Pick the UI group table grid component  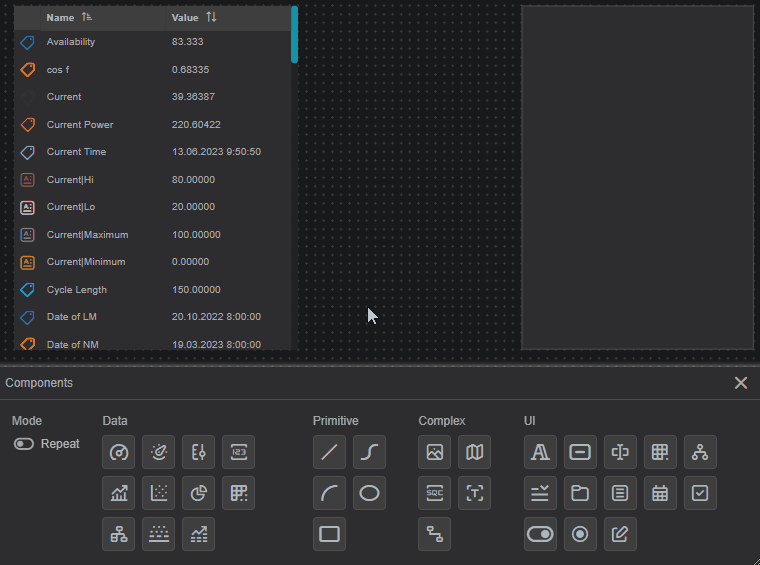pyautogui.click(x=660, y=452)
